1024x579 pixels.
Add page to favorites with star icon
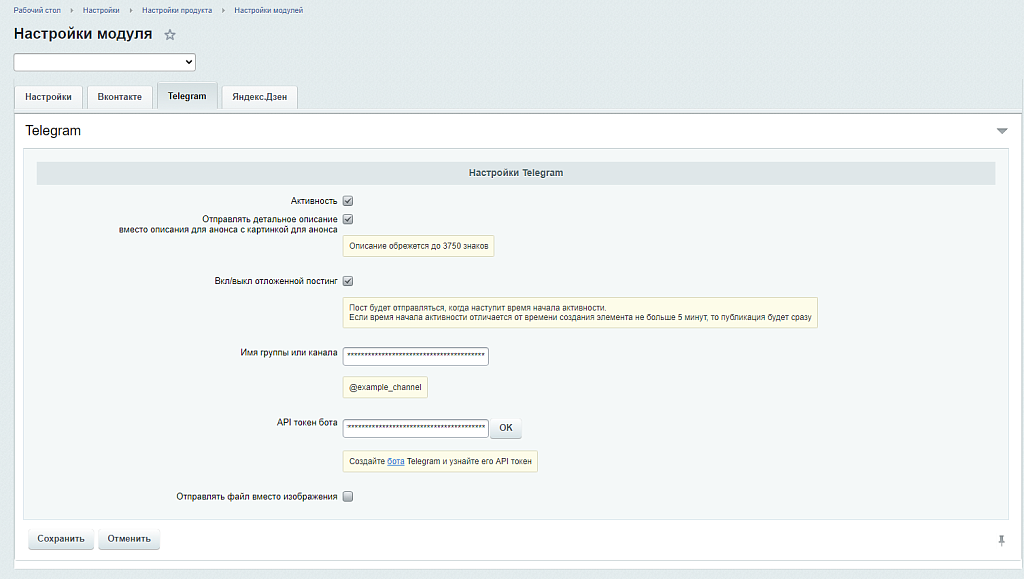[170, 35]
